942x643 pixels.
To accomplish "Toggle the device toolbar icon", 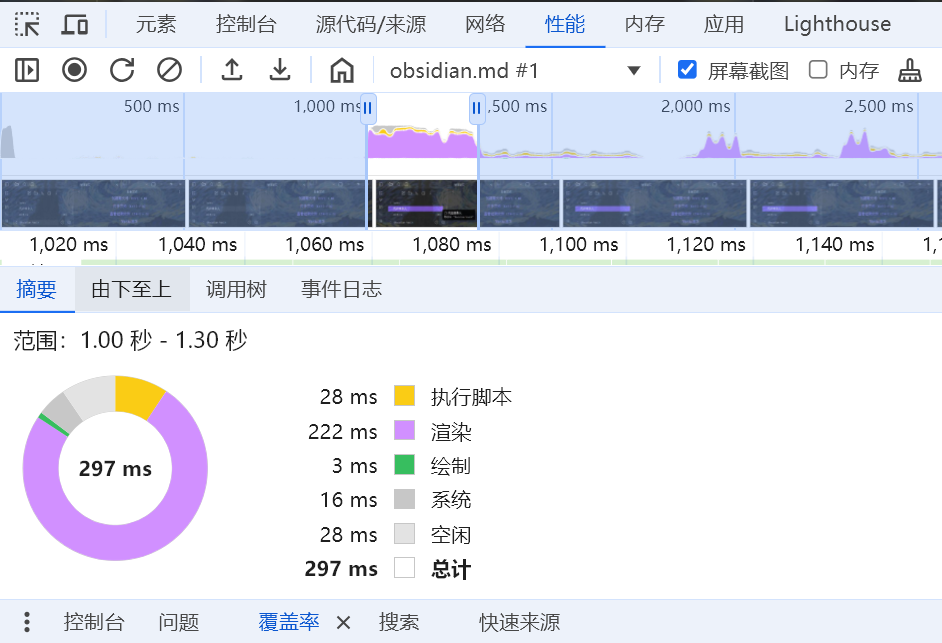I will click(75, 24).
